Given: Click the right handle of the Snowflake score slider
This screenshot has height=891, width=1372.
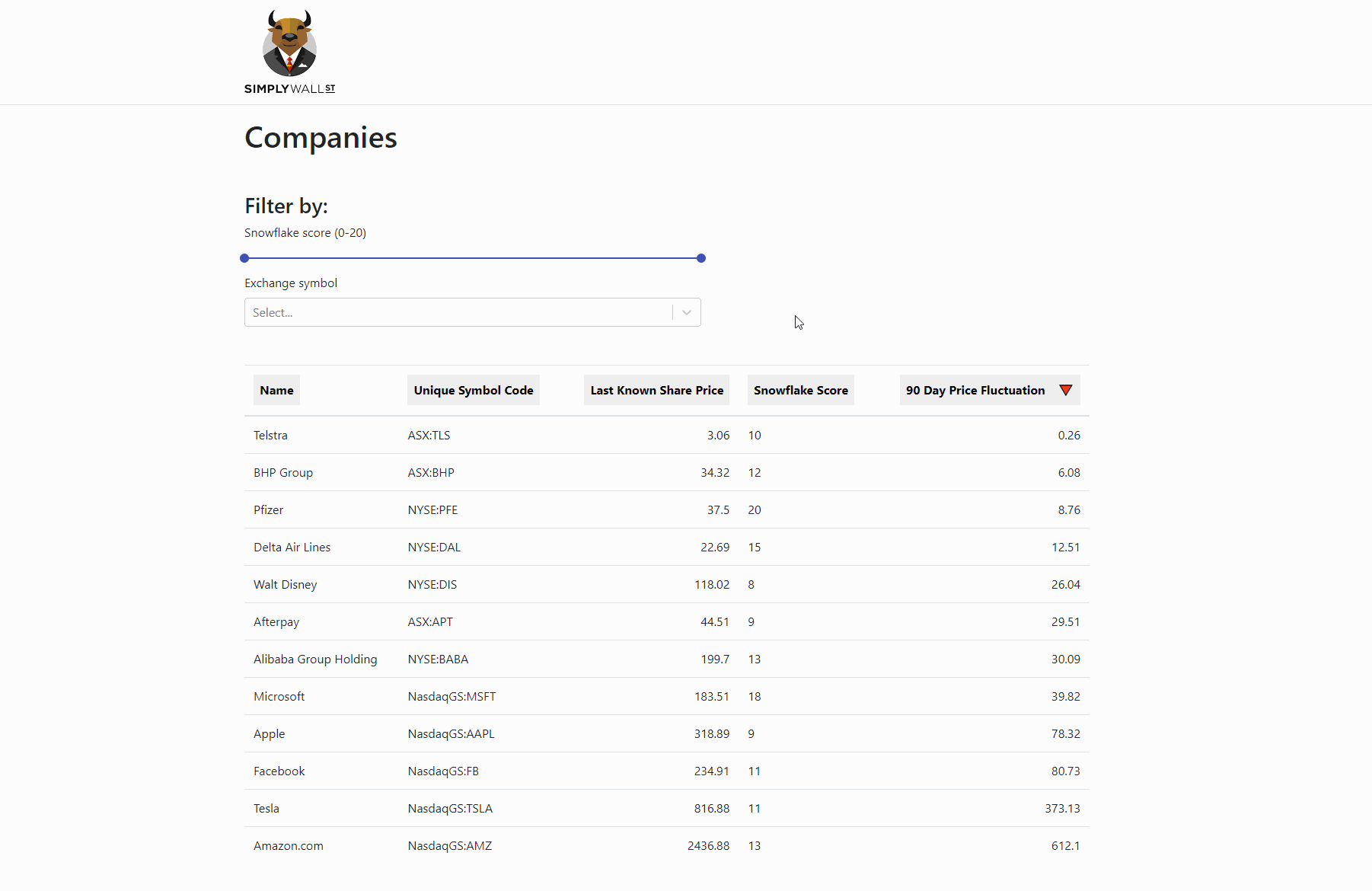Looking at the screenshot, I should point(700,258).
